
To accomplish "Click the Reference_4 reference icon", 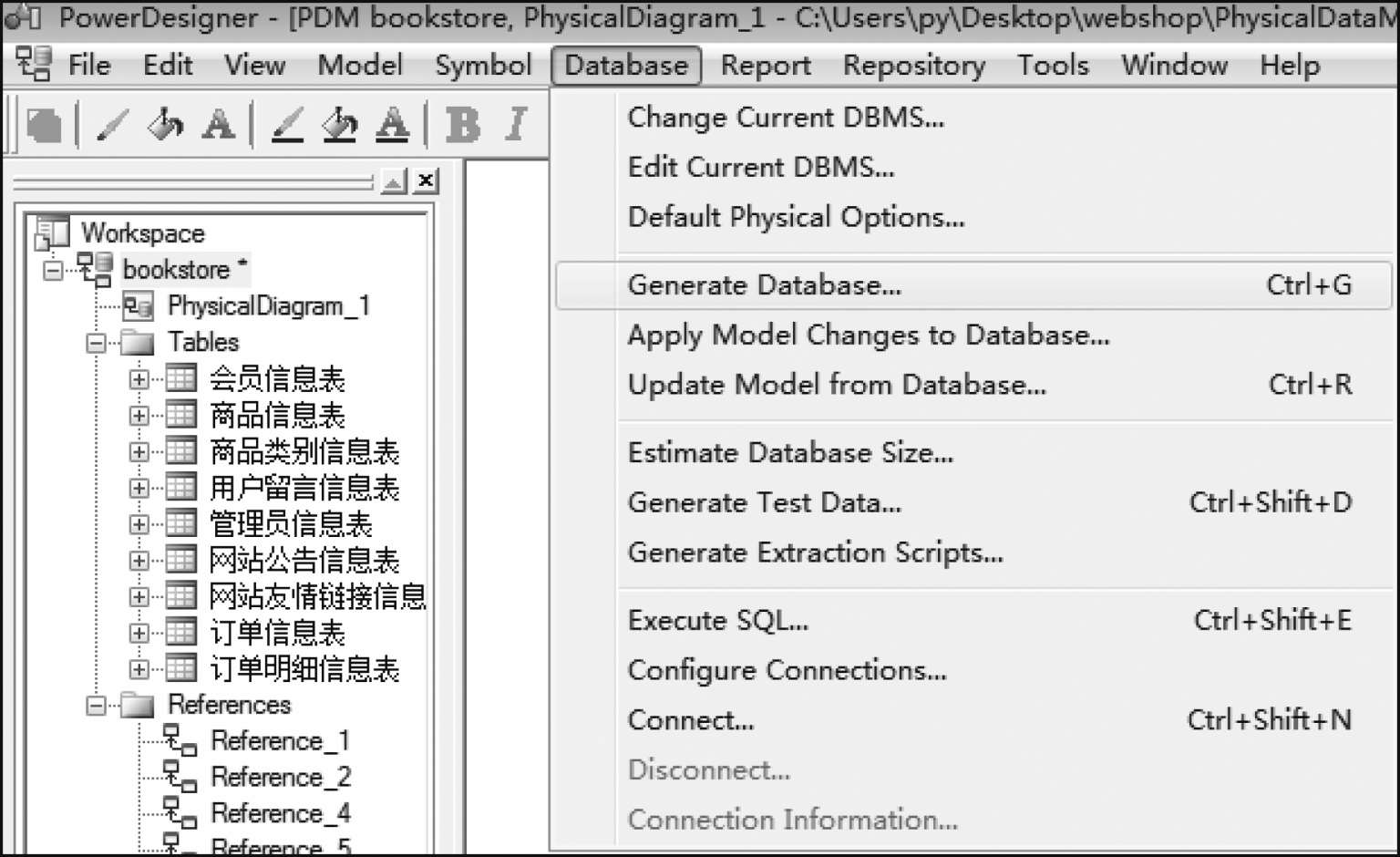I will pyautogui.click(x=180, y=812).
